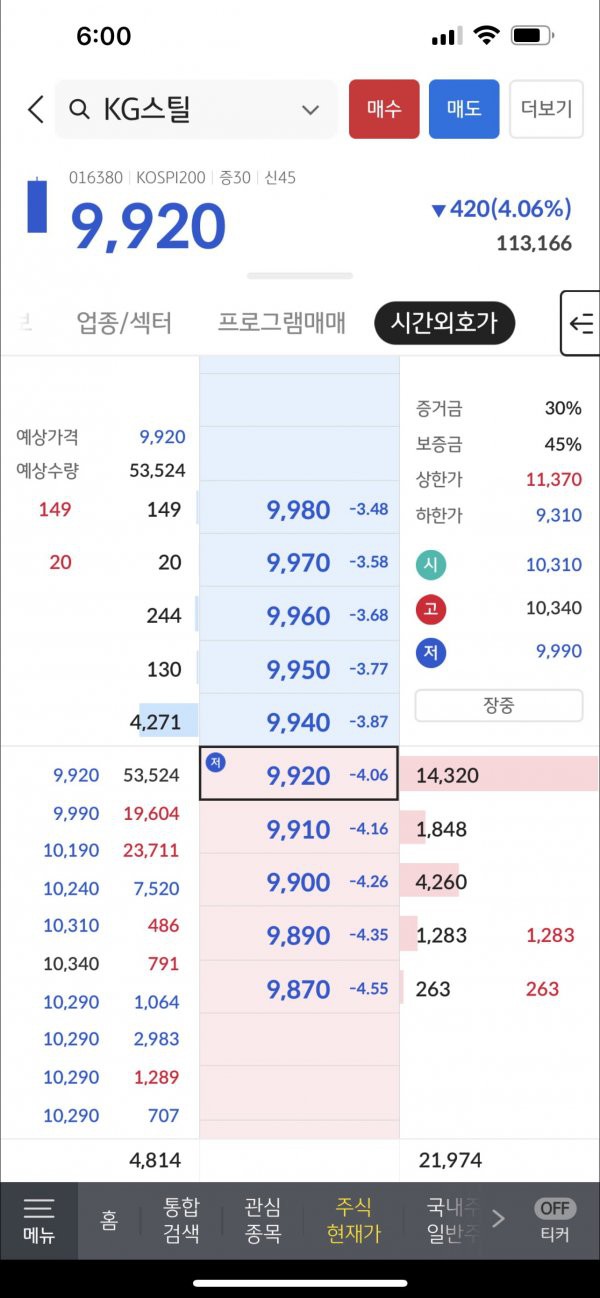The height and width of the screenshot is (1298, 600).
Task: Tap the red 고 high price badge
Action: [430, 608]
